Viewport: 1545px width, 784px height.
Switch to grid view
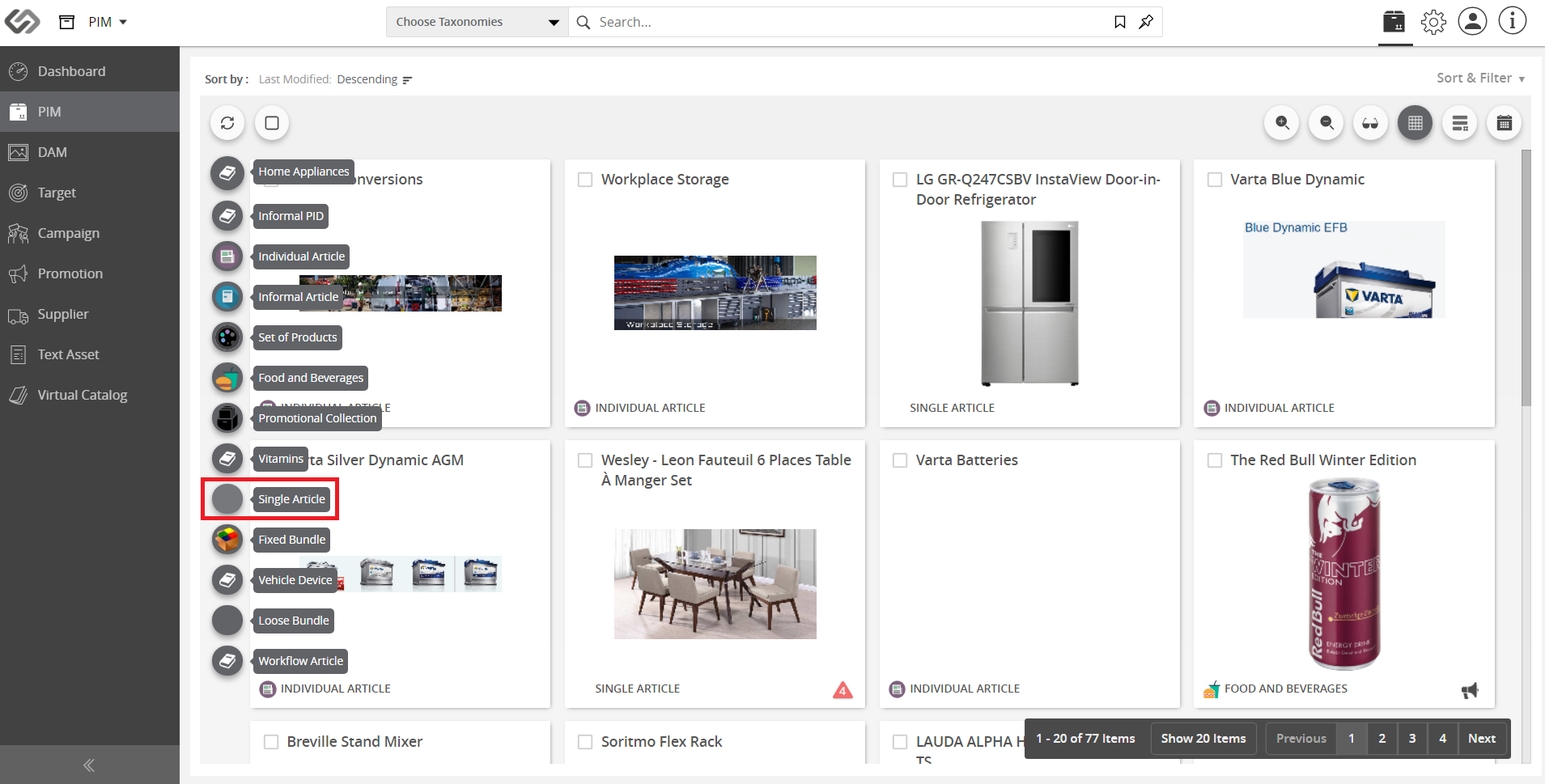pos(1415,123)
